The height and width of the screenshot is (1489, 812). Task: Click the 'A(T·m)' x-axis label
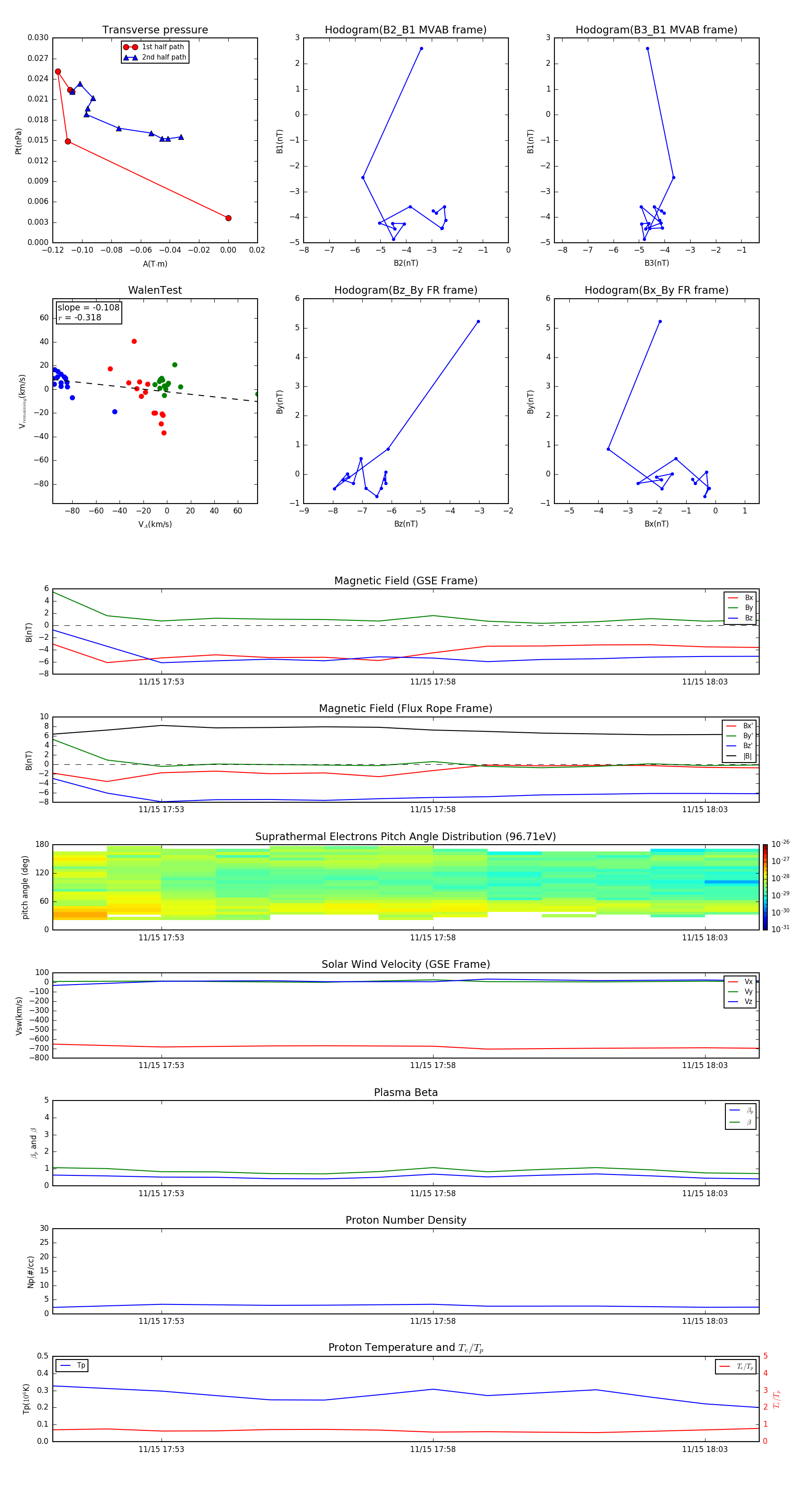coord(155,264)
